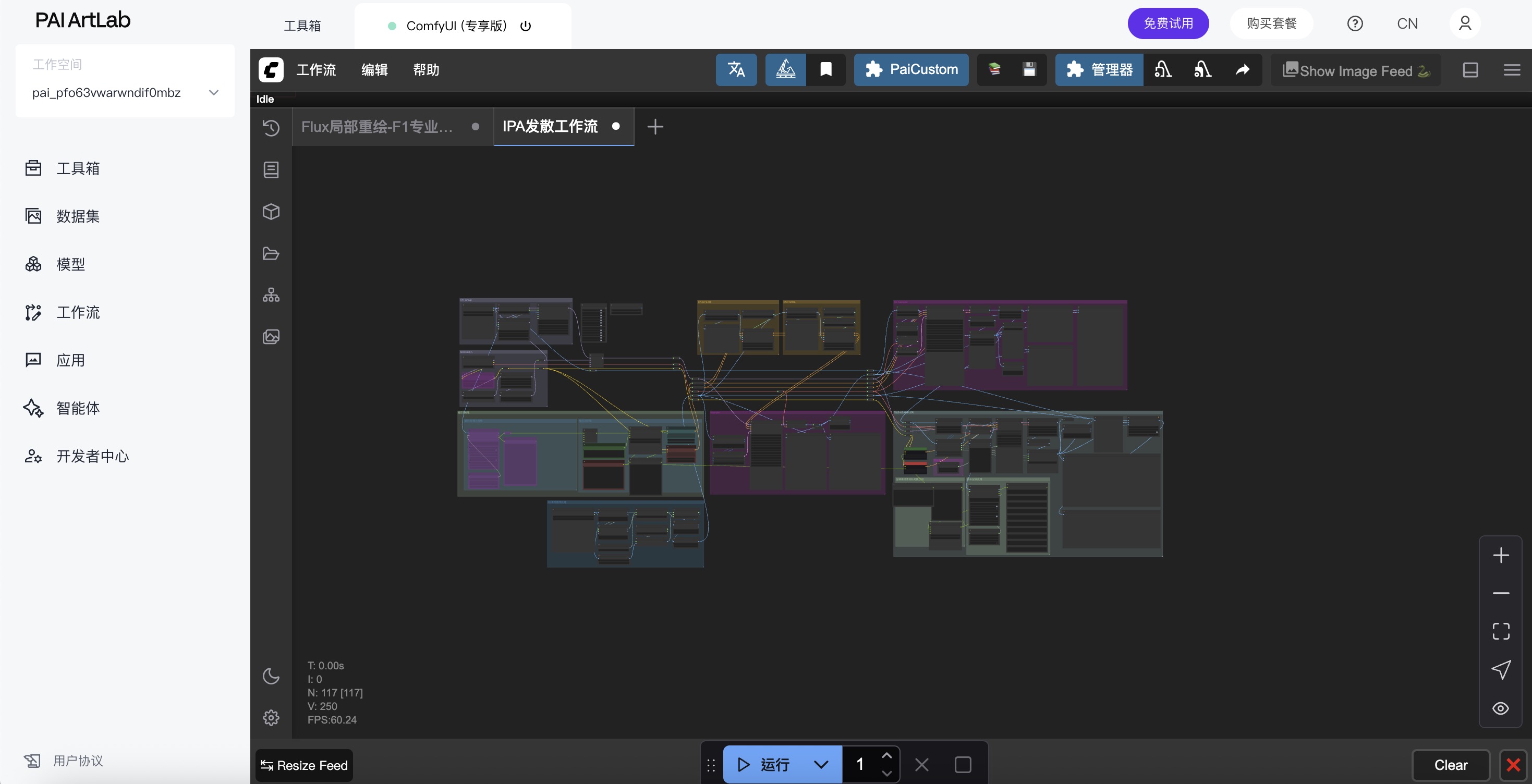Toggle dark theme moon icon

(x=271, y=676)
